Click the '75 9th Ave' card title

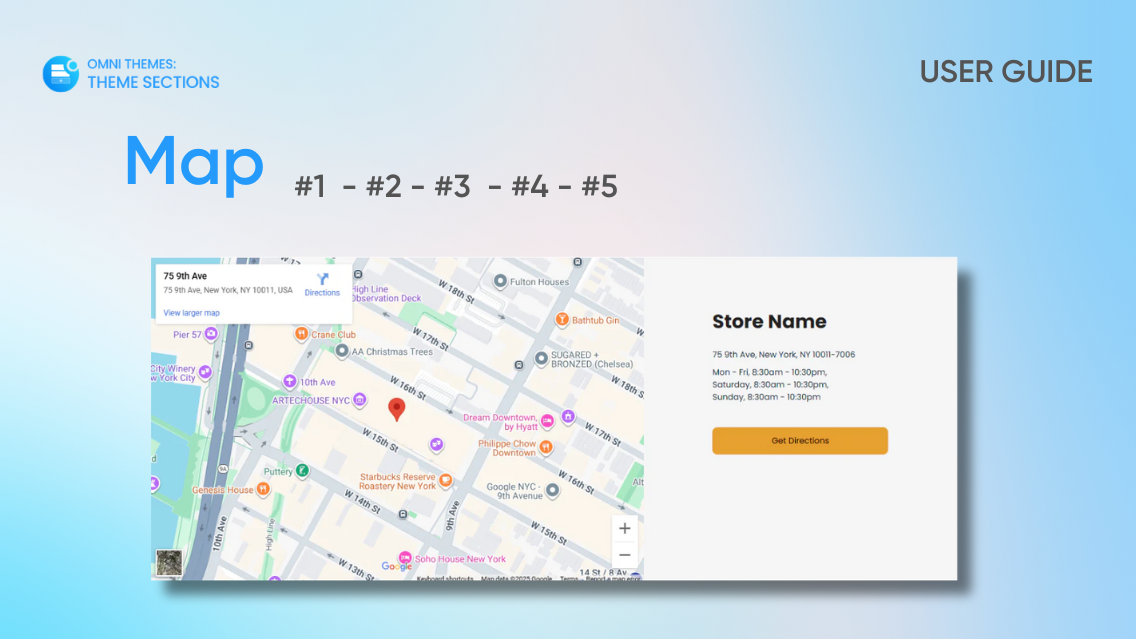pyautogui.click(x=185, y=276)
